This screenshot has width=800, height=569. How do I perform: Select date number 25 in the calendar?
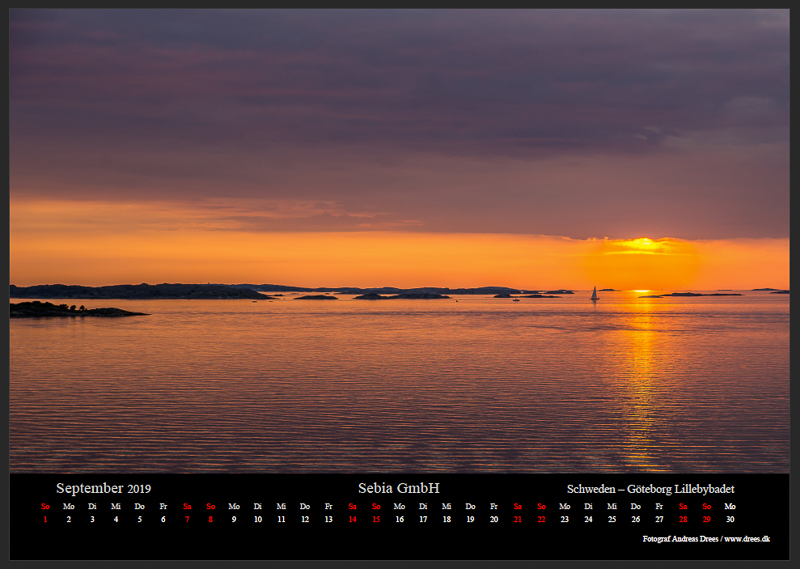pyautogui.click(x=612, y=519)
